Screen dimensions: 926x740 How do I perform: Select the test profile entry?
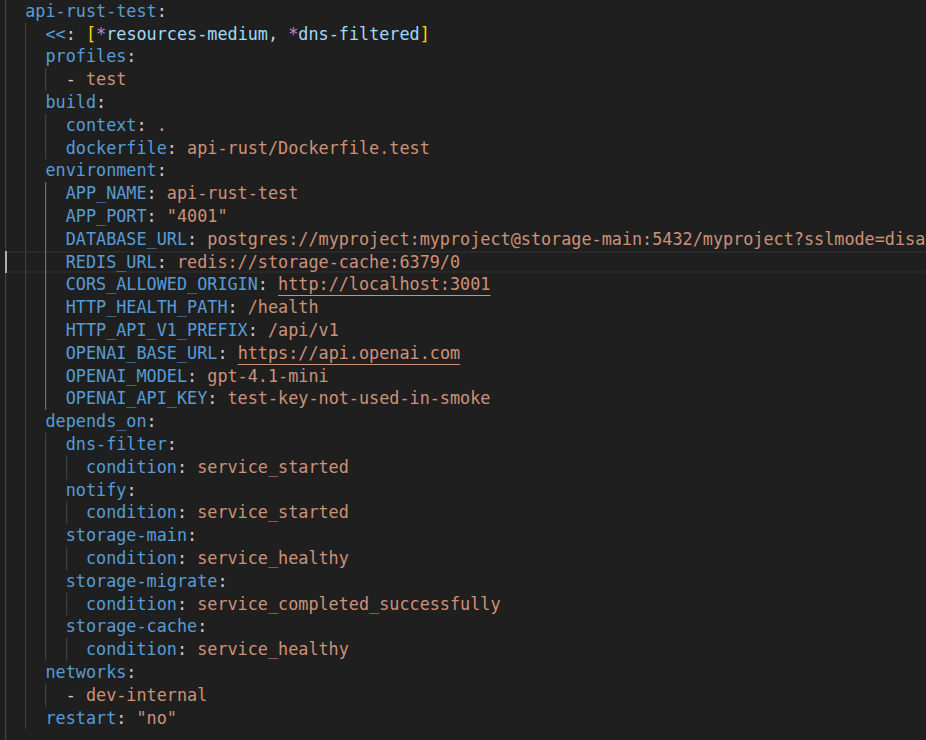tap(106, 79)
